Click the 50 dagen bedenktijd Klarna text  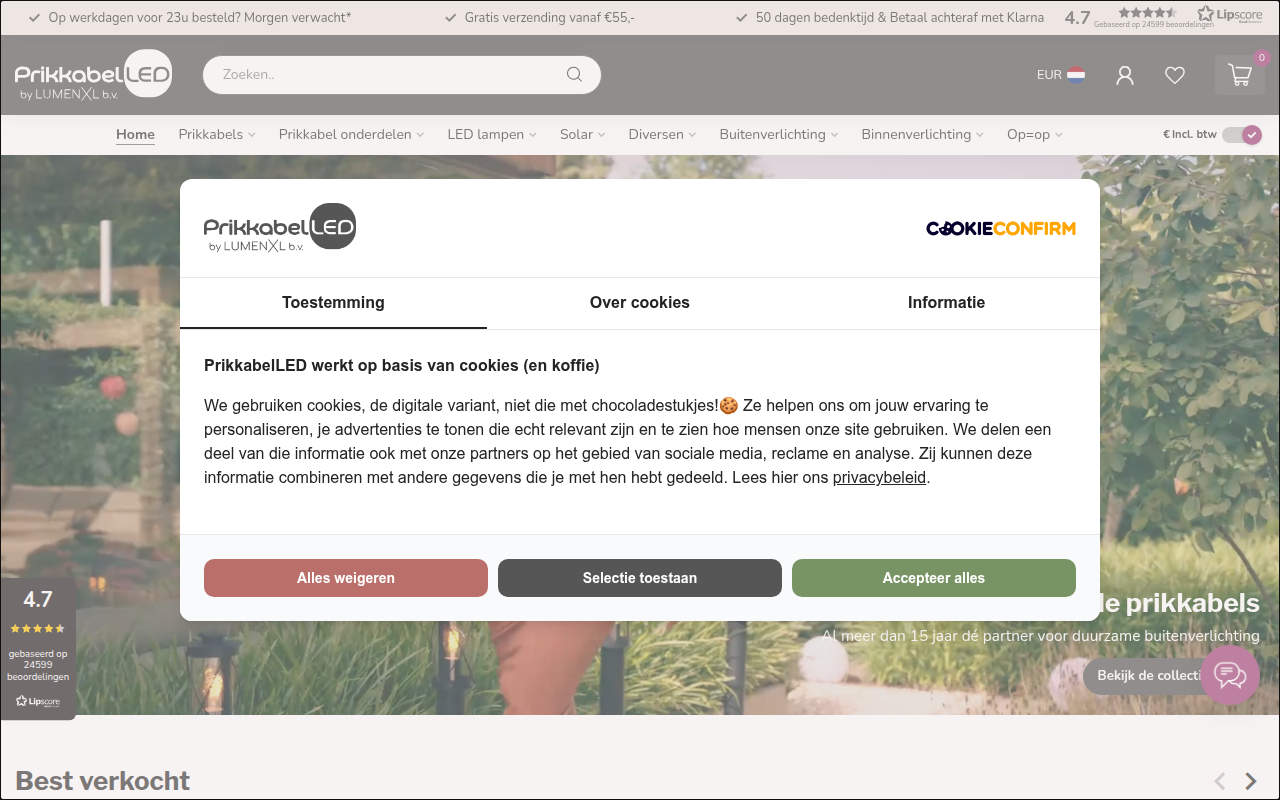(900, 18)
